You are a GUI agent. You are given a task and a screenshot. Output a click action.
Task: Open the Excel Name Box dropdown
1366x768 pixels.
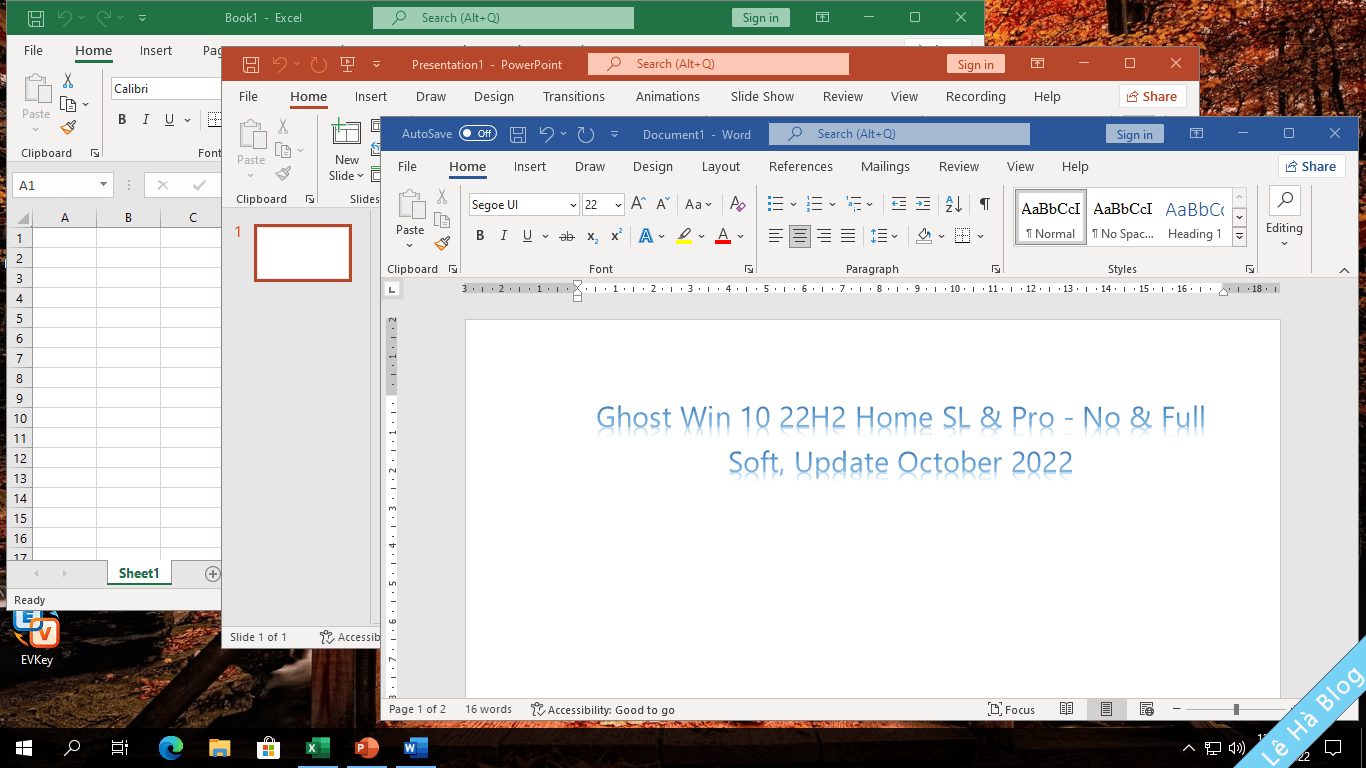coord(103,185)
